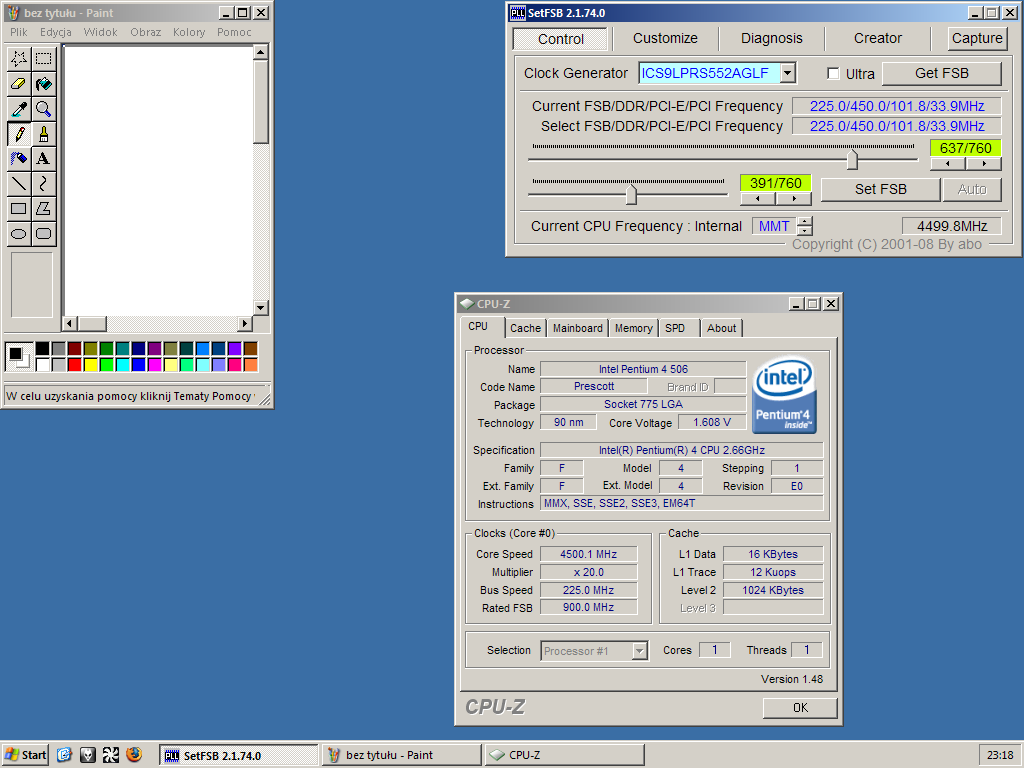1024x768 pixels.
Task: Select the rectangular Select tool in Paint
Action: coord(44,59)
